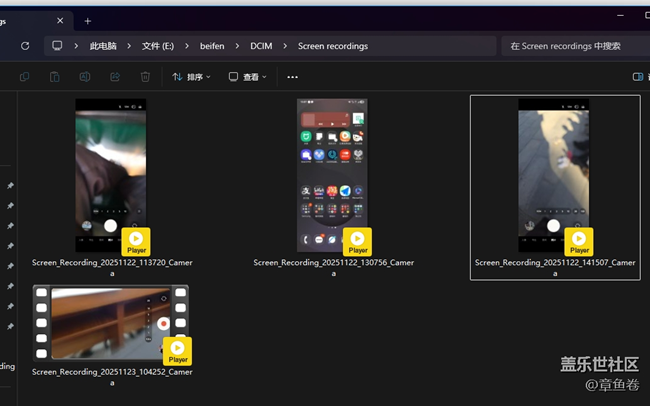This screenshot has height=406, width=650.
Task: Open the 排序 sort dropdown
Action: point(190,77)
